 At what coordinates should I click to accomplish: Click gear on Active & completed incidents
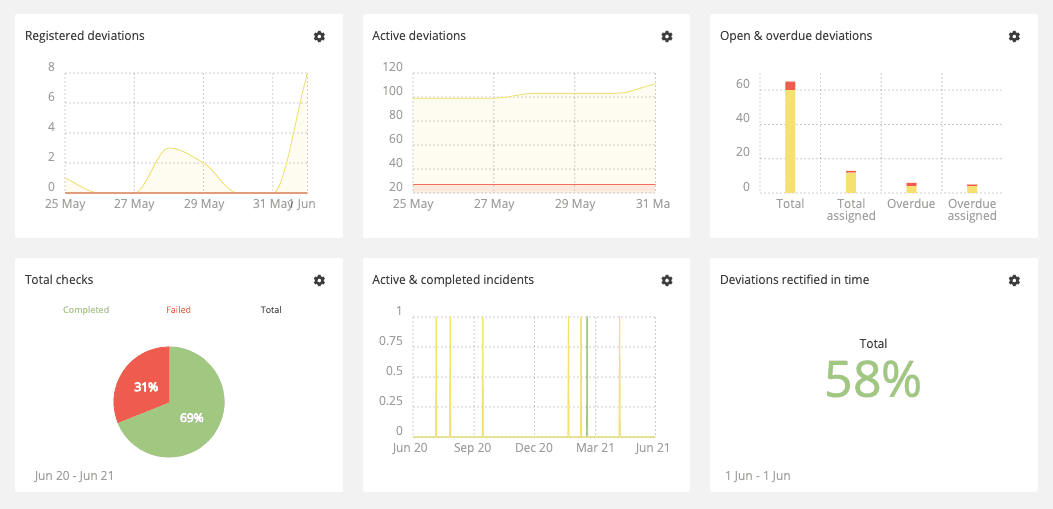point(667,281)
